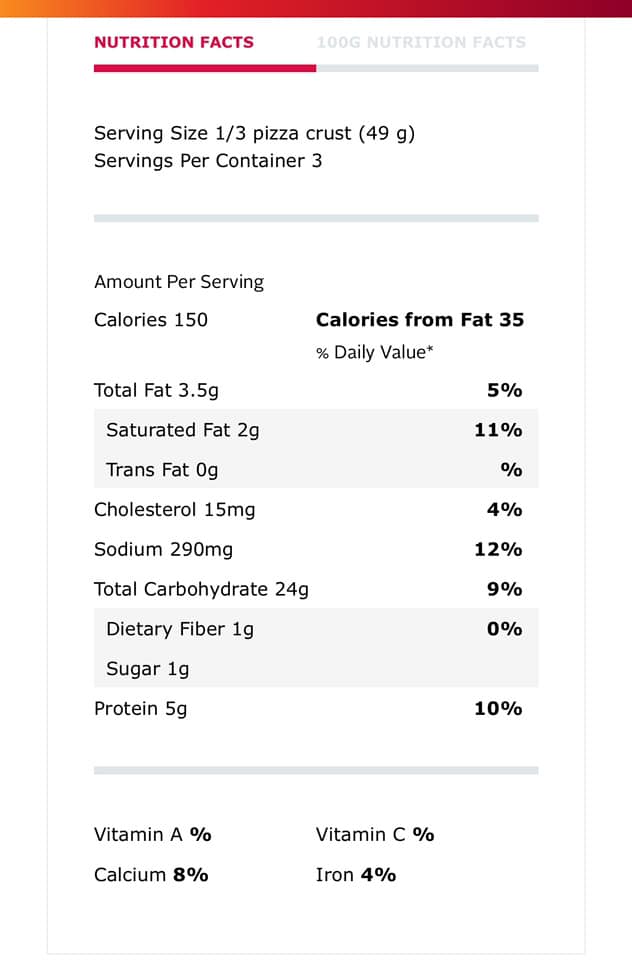Open the 100G Nutrition Facts tab
The height and width of the screenshot is (960, 632).
(420, 42)
